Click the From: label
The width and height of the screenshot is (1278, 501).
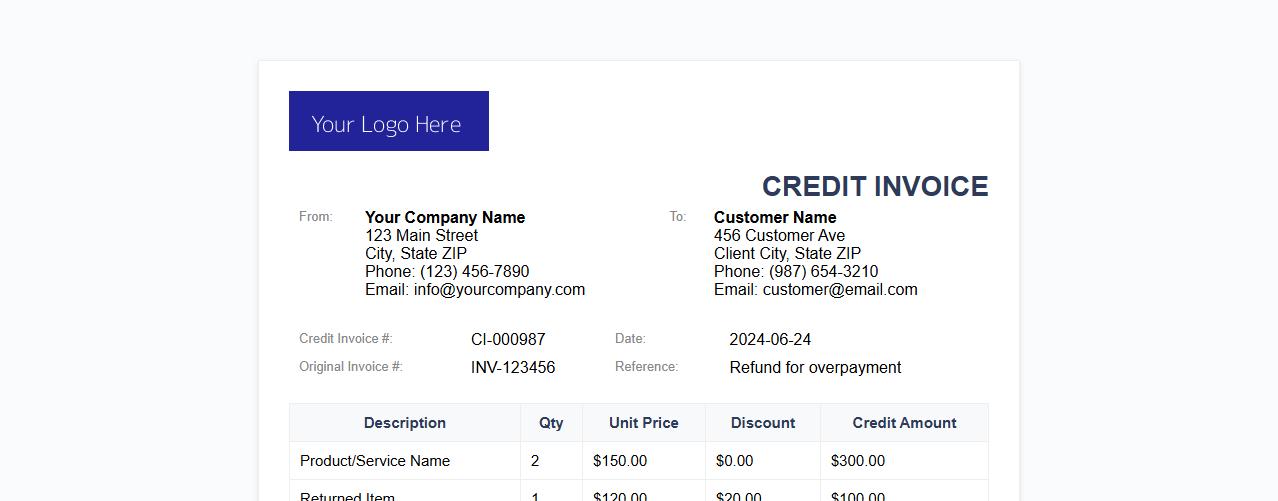(x=315, y=216)
